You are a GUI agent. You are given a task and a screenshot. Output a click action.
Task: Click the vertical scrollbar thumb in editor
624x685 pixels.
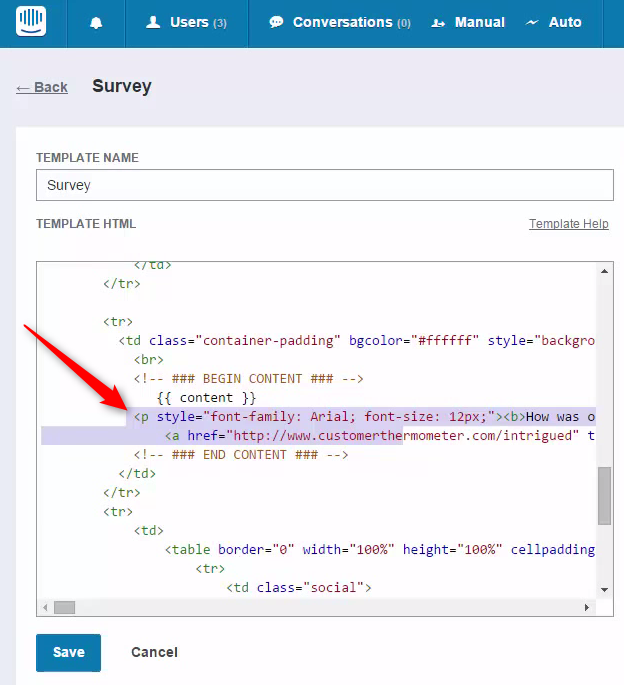(604, 495)
